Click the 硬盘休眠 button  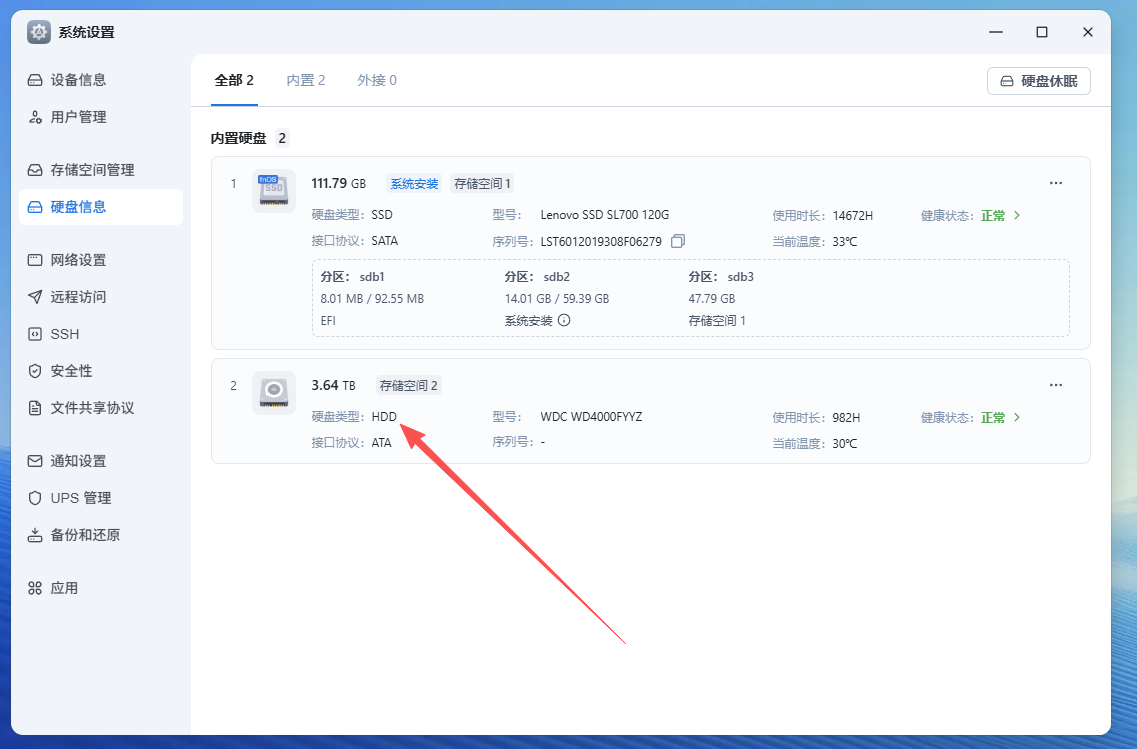click(1038, 81)
